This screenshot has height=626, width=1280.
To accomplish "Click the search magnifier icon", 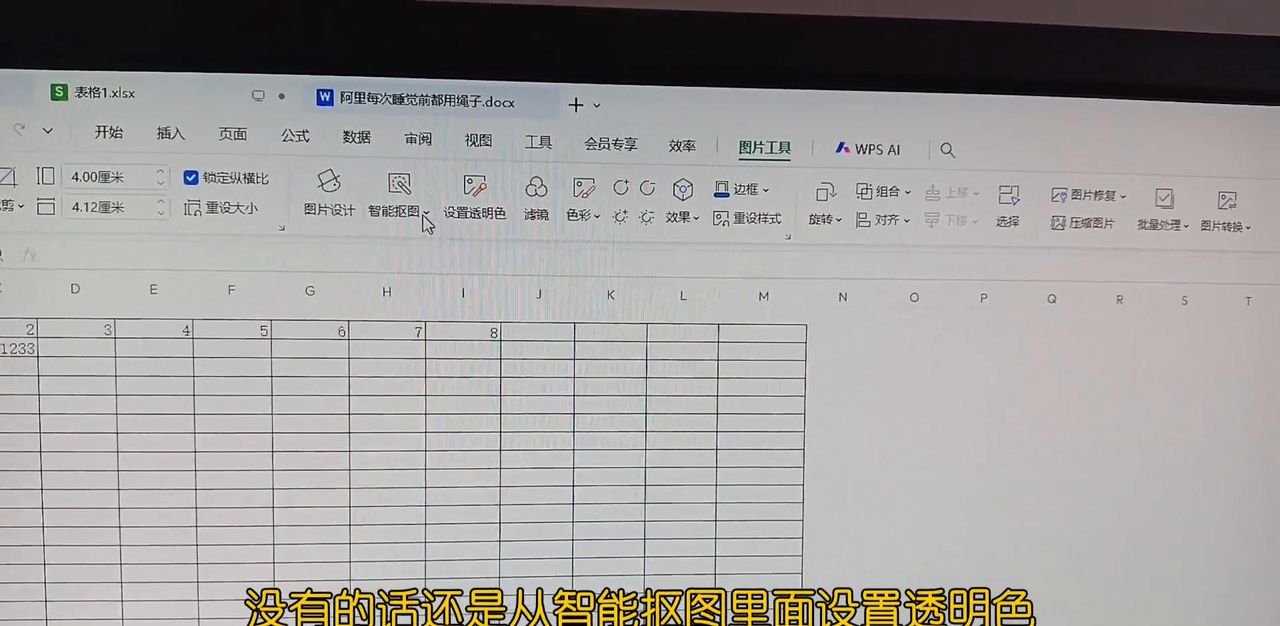I will tap(947, 149).
